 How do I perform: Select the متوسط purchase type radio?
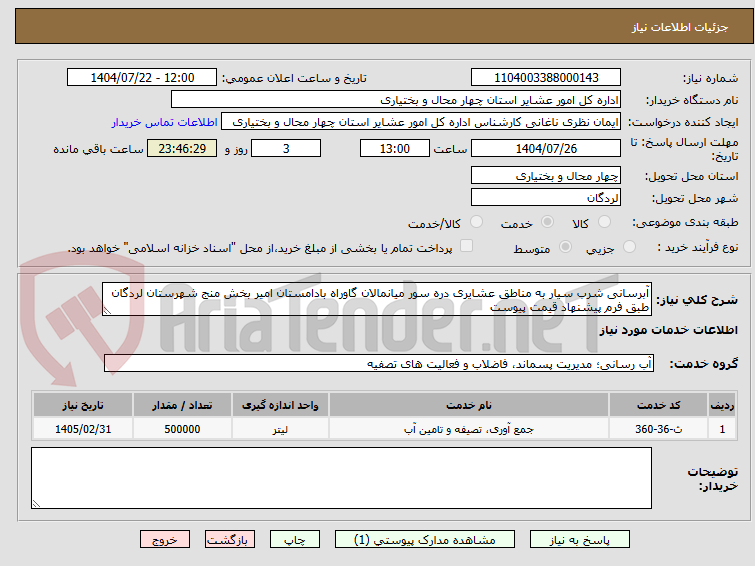[565, 247]
